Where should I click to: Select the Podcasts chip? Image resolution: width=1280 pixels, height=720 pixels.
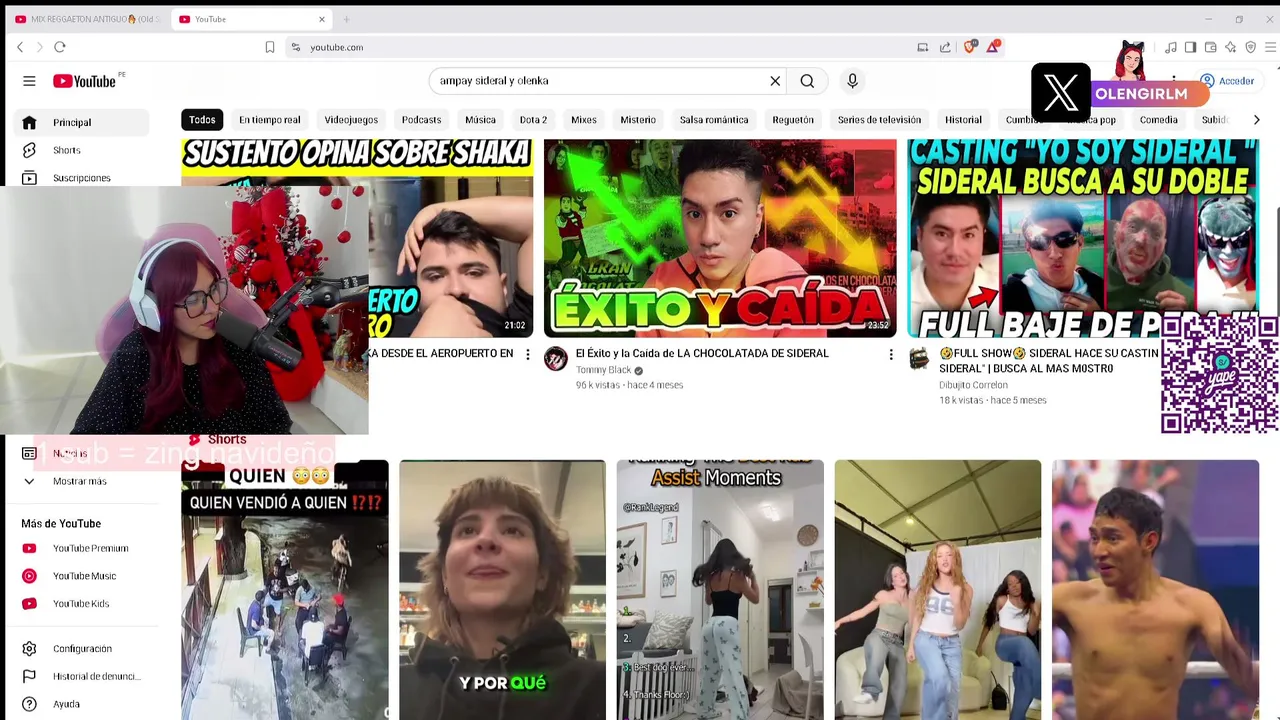coord(421,120)
